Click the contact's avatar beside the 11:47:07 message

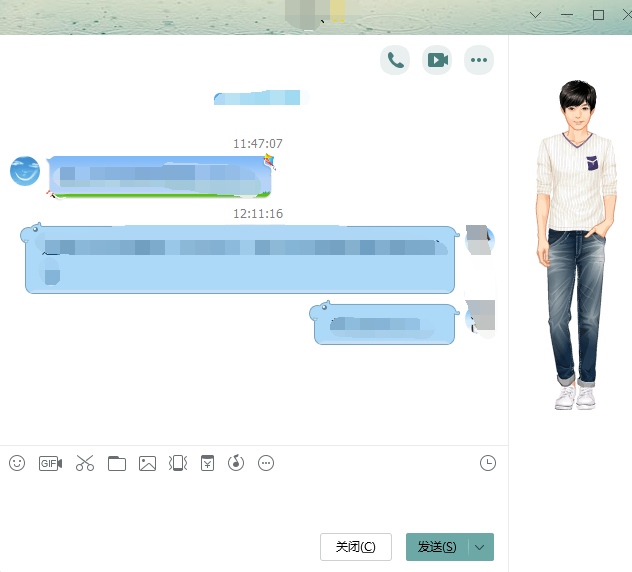(25, 171)
